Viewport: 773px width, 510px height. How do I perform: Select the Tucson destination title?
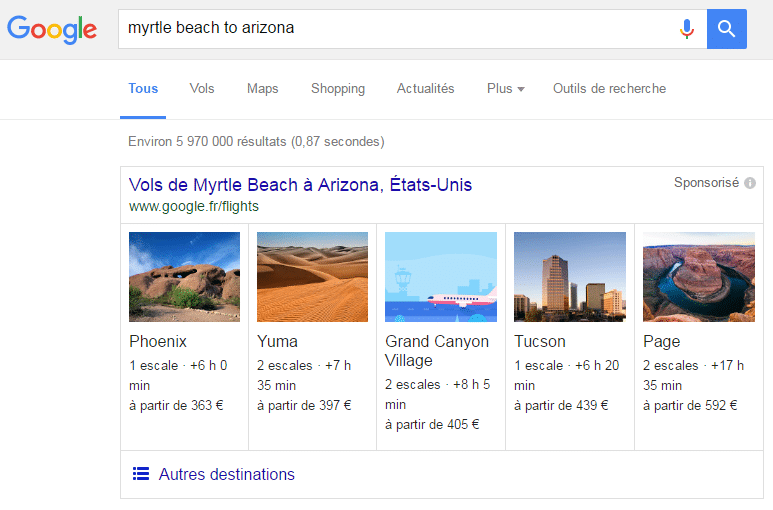click(540, 341)
